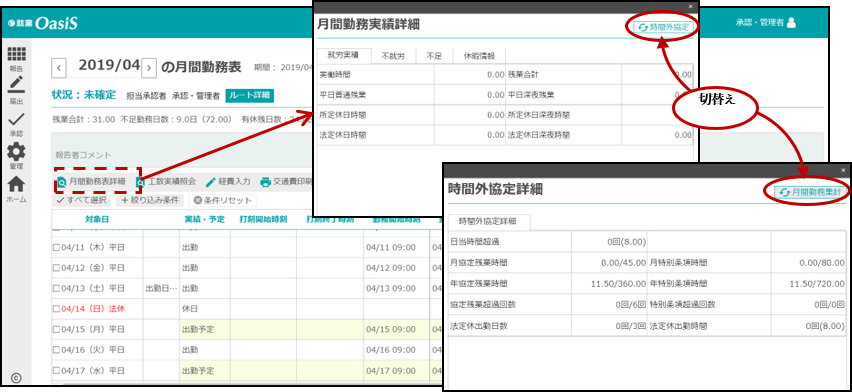Screen dimensions: 852x392
Task: Switch to the 不就労 tab
Action: tap(393, 55)
